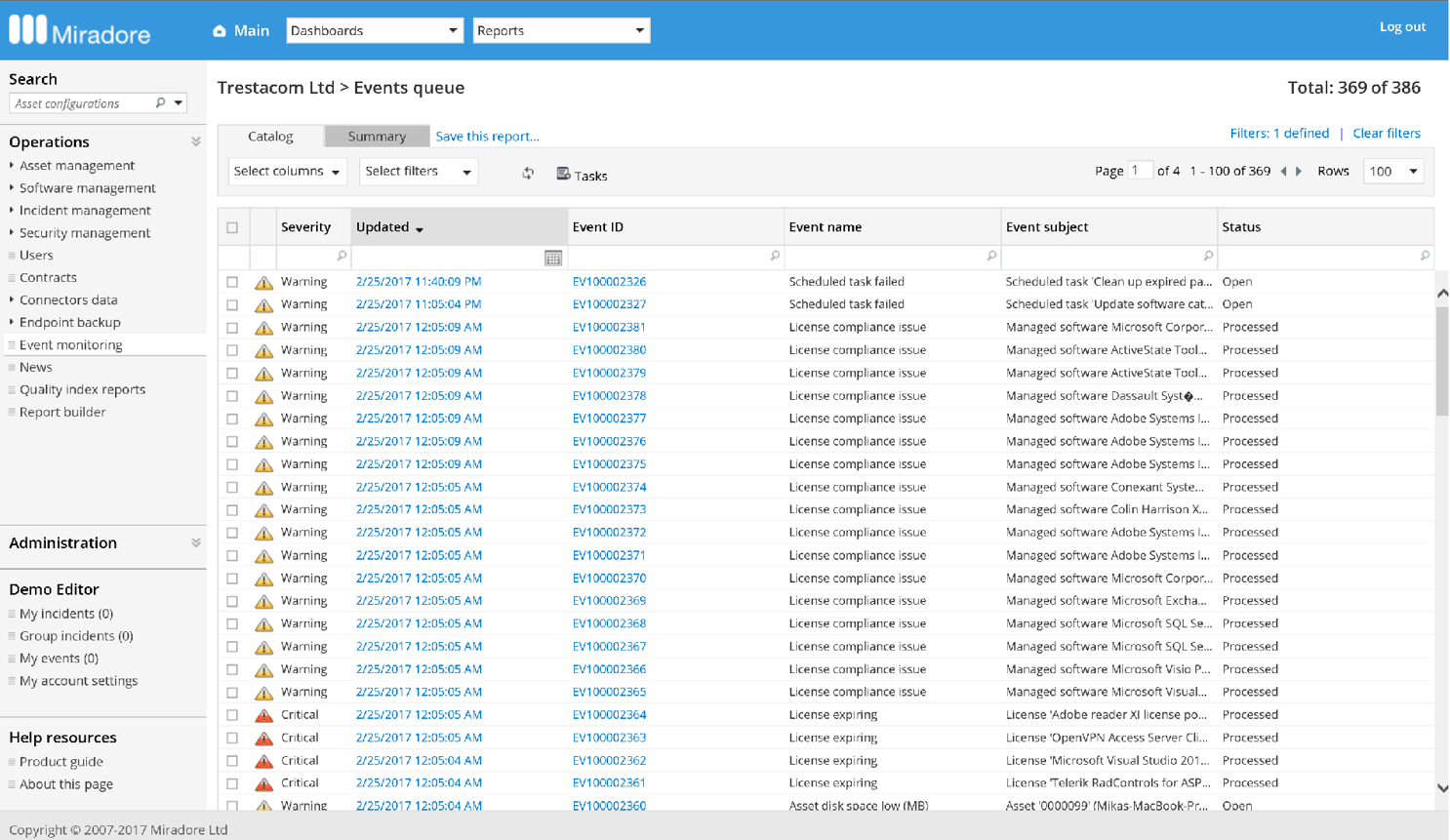Screen dimensions: 1450x840
Task: Open the Reports dropdown
Action: point(561,30)
